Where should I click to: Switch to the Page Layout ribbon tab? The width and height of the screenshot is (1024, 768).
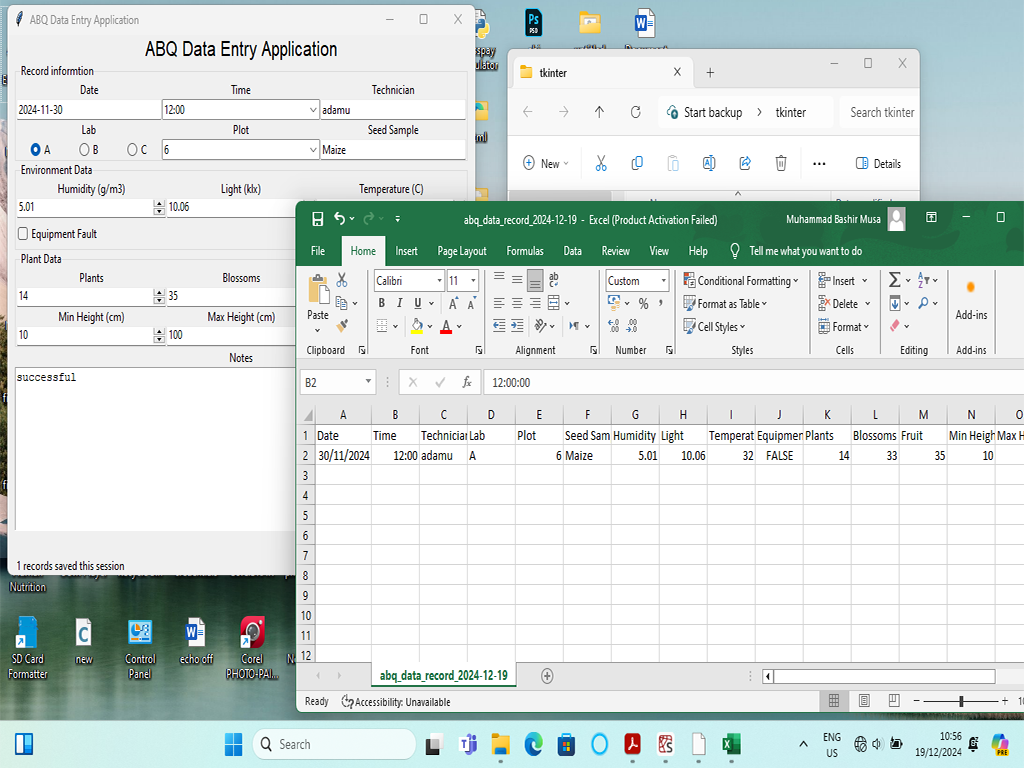[462, 251]
